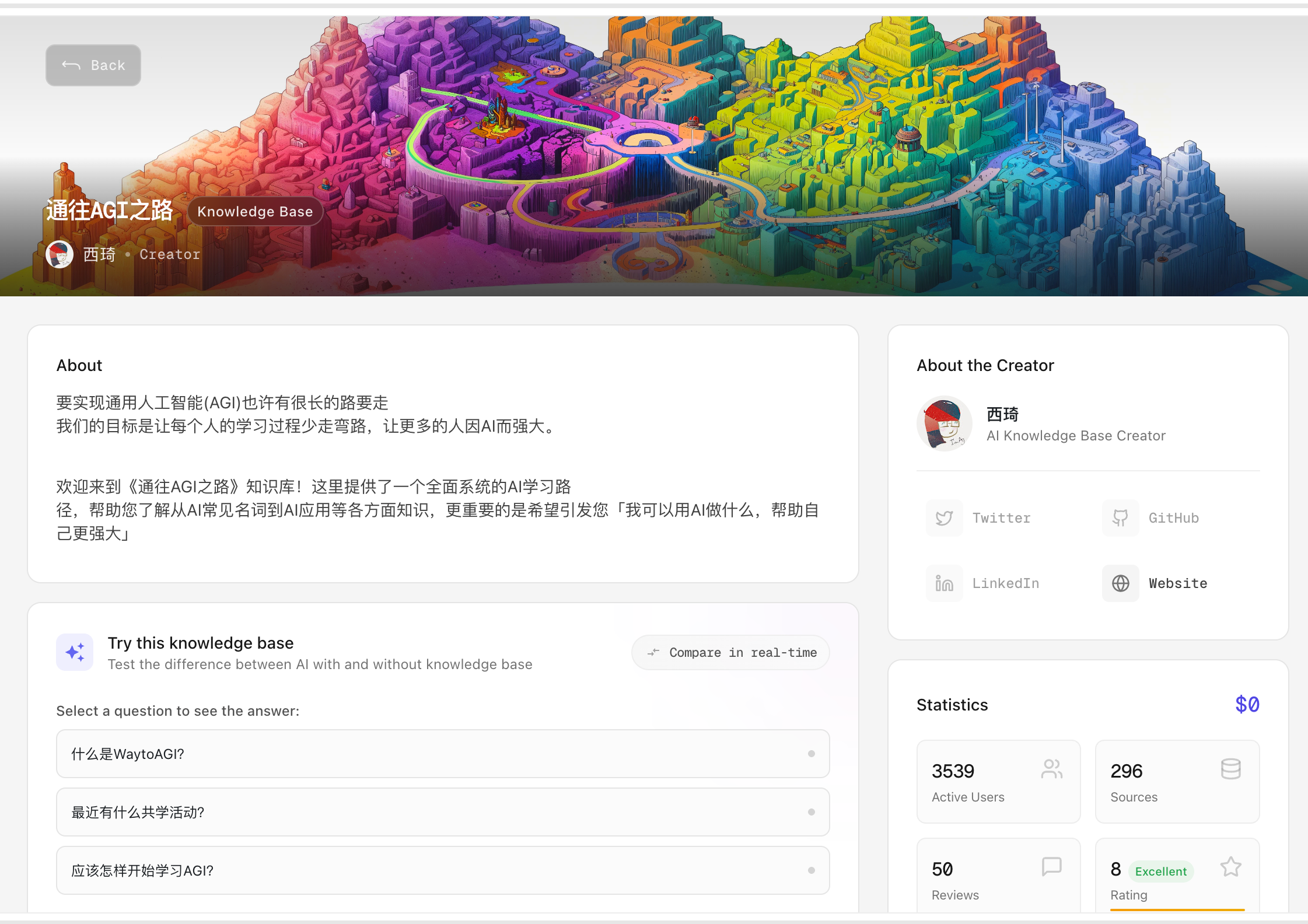1308x924 pixels.
Task: Click the Knowledge Base badge
Action: 255,212
